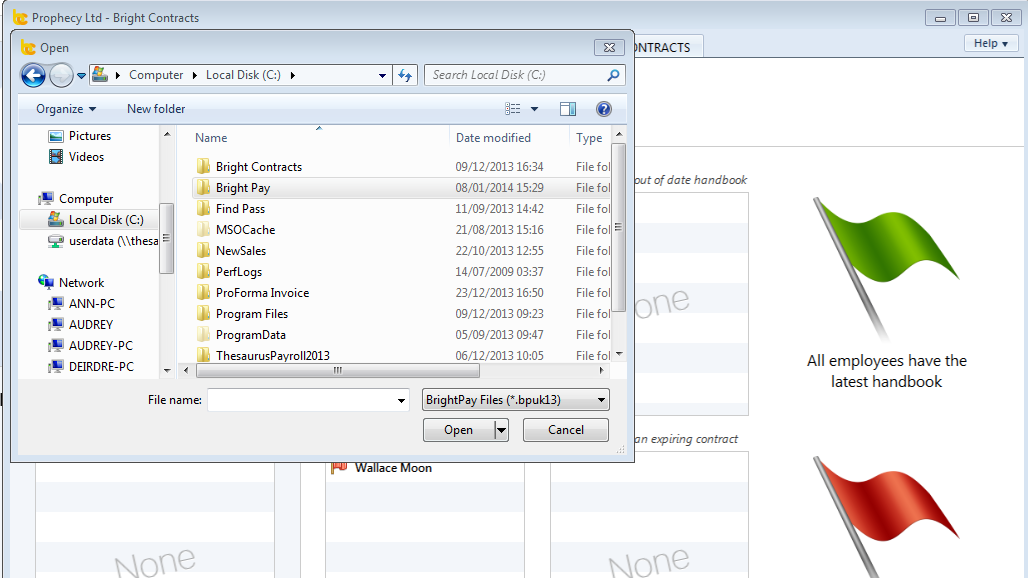The height and width of the screenshot is (578, 1028).
Task: Select the AUDREY network computer
Action: coord(90,324)
